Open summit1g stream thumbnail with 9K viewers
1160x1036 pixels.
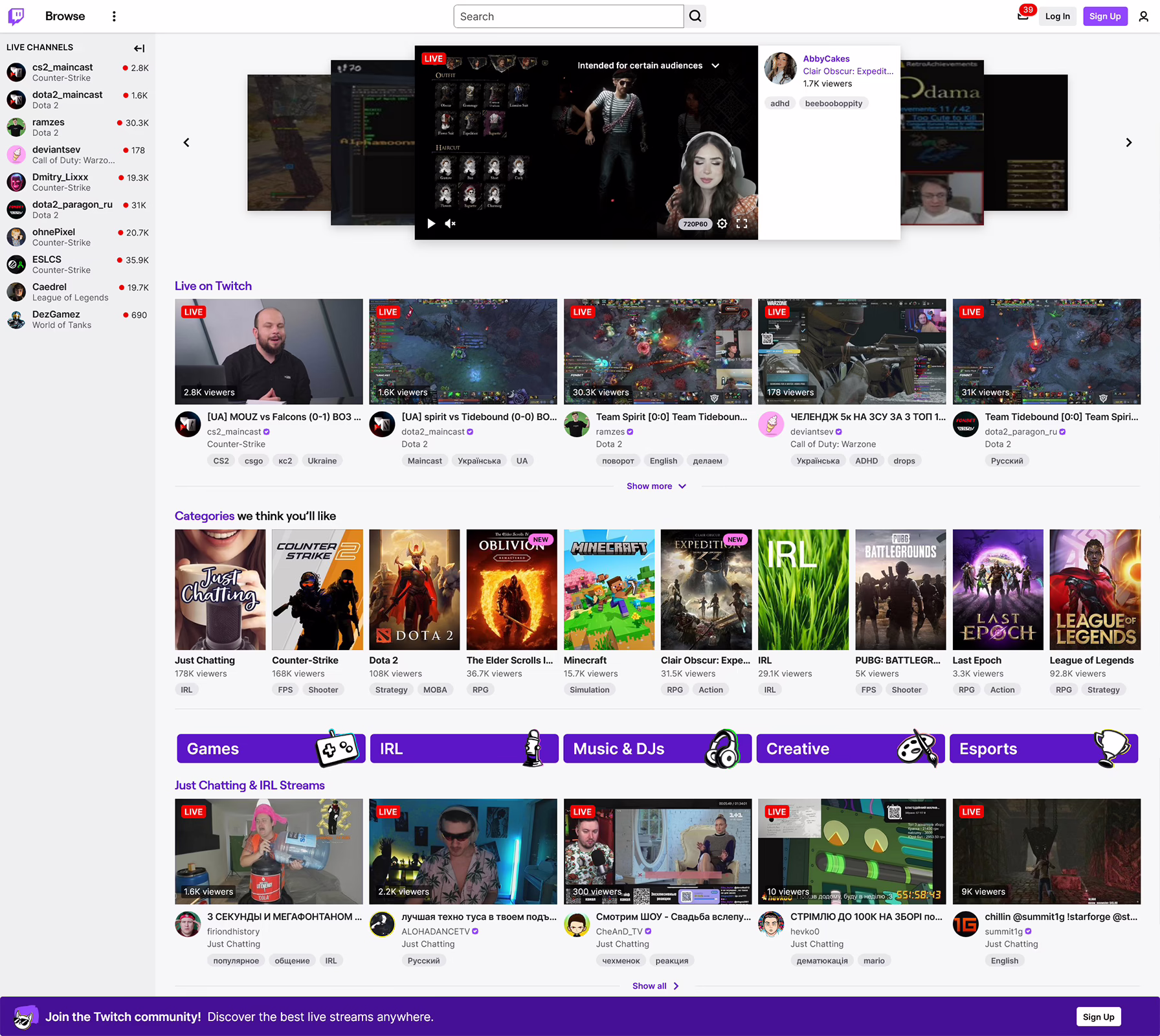pos(1046,851)
